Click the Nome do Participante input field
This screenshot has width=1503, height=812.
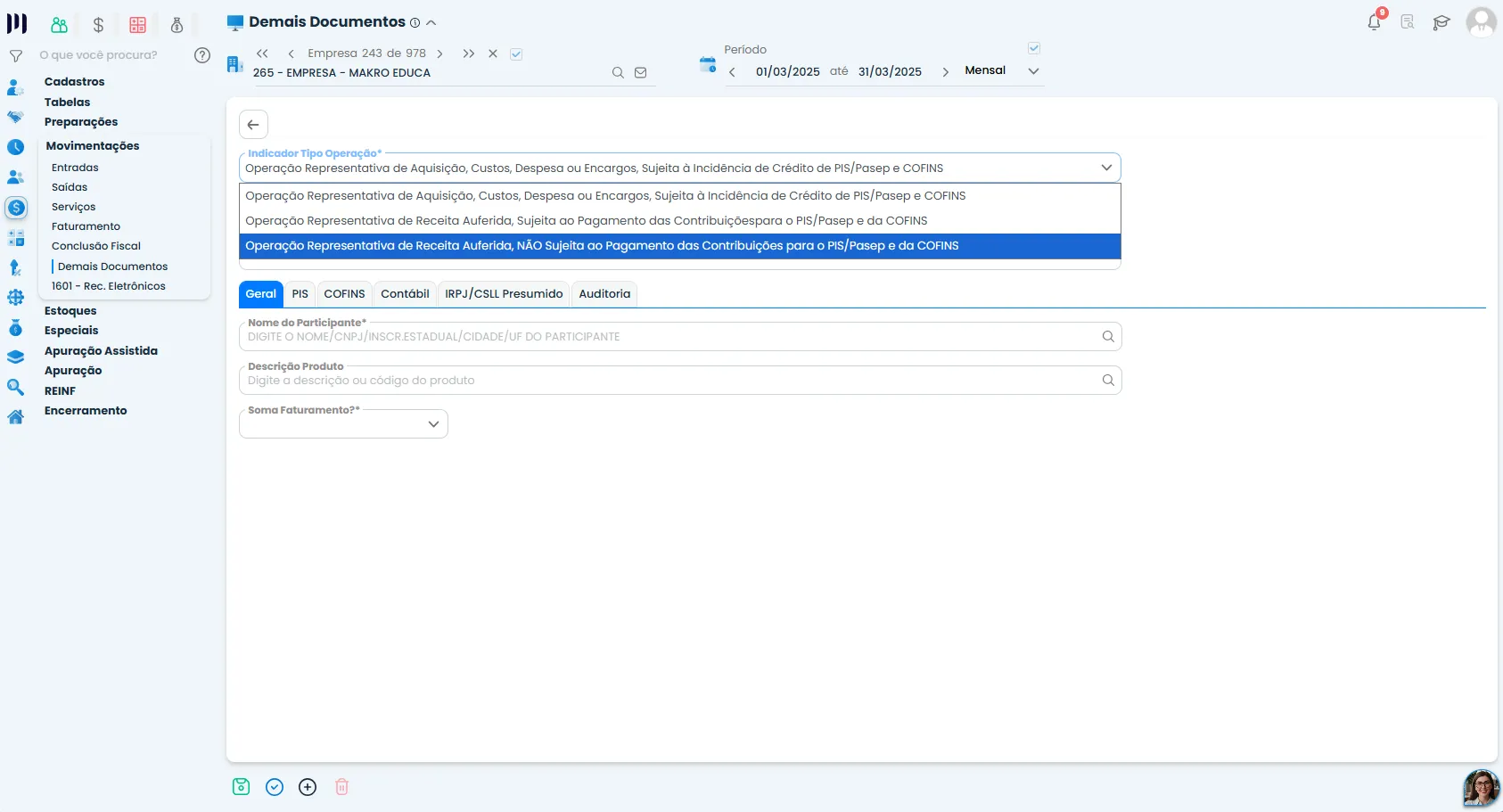(x=680, y=337)
